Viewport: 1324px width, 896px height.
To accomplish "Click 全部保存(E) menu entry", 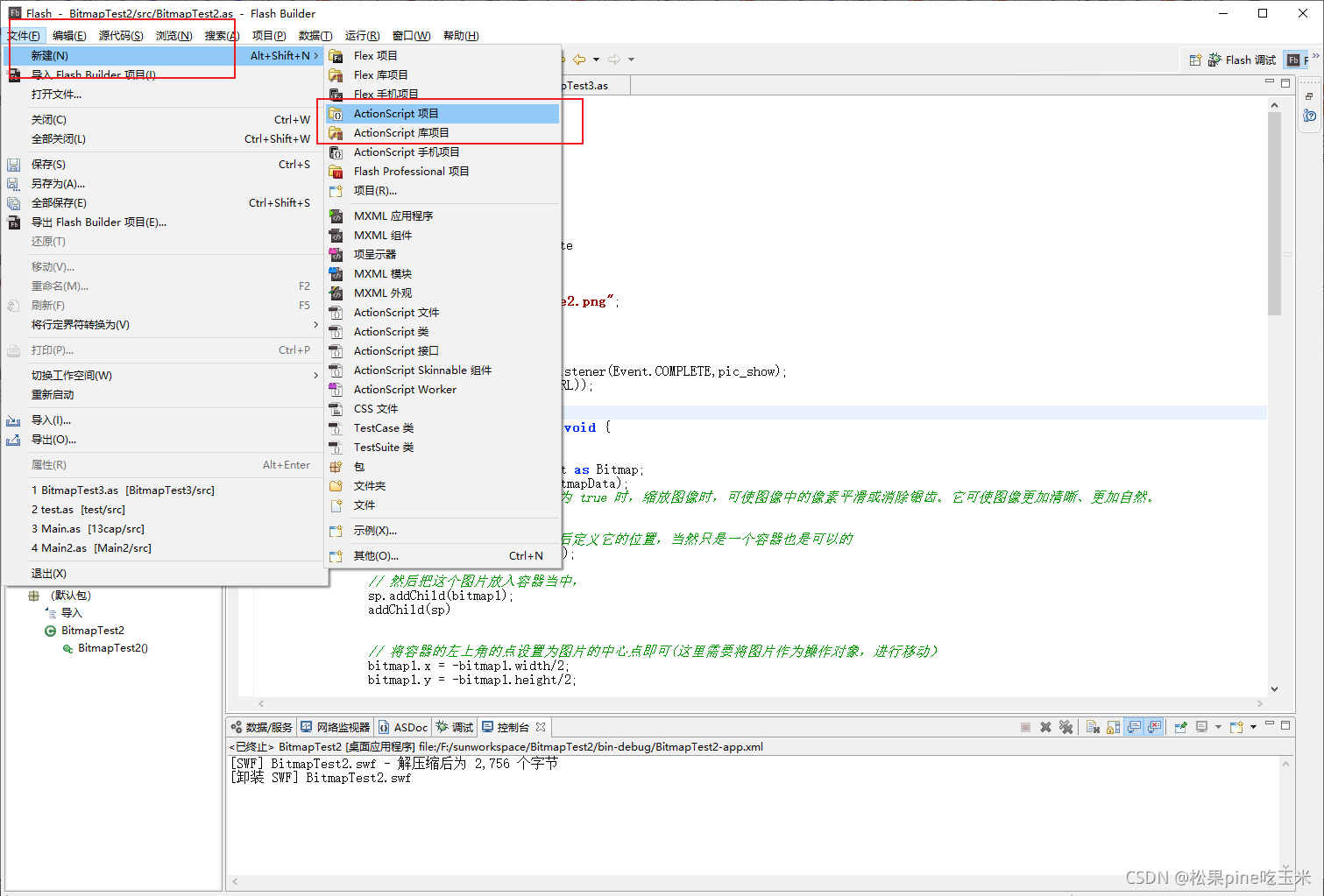I will (x=164, y=203).
